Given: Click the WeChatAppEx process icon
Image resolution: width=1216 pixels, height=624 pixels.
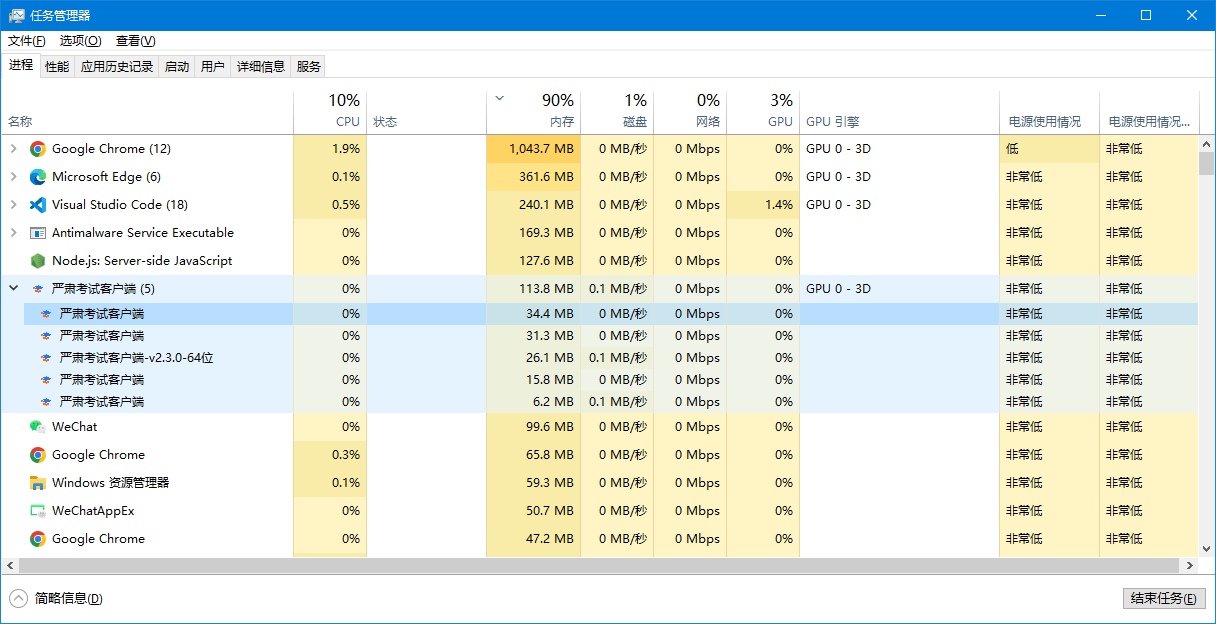Looking at the screenshot, I should pyautogui.click(x=38, y=511).
